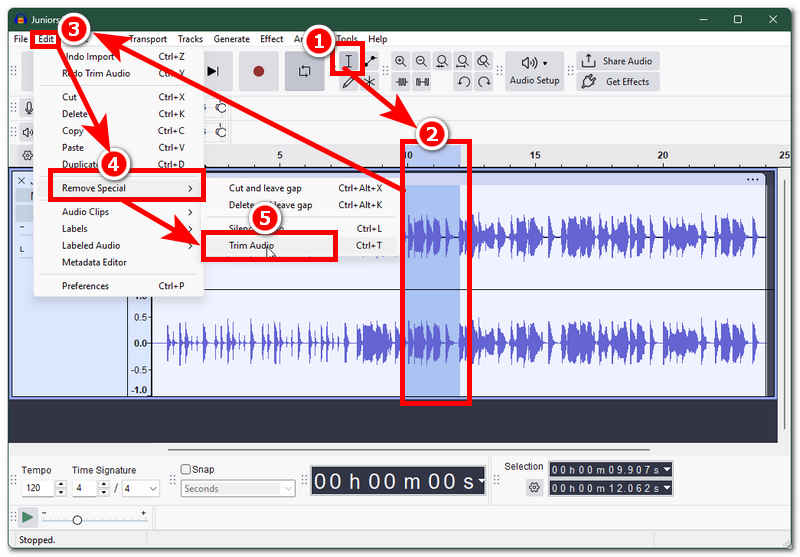Toggle the Loop button in the transport toolbar

tap(305, 71)
